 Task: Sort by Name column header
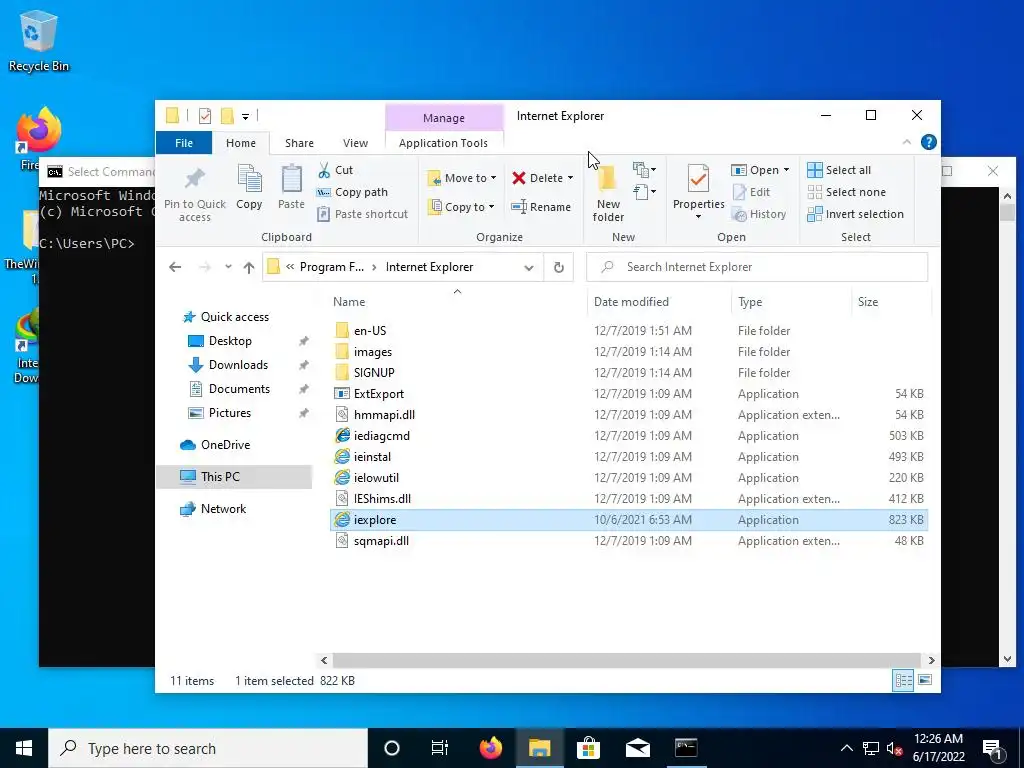[x=349, y=302]
